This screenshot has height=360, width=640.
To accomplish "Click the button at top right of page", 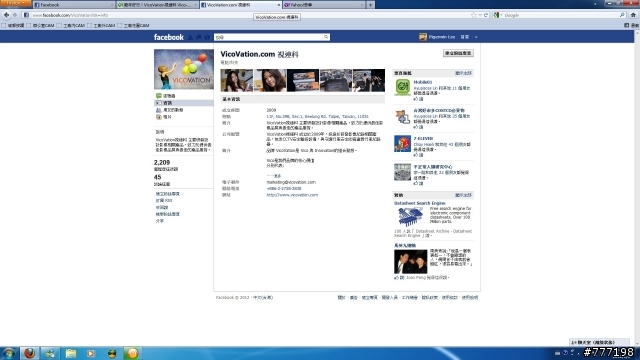I will click(458, 53).
